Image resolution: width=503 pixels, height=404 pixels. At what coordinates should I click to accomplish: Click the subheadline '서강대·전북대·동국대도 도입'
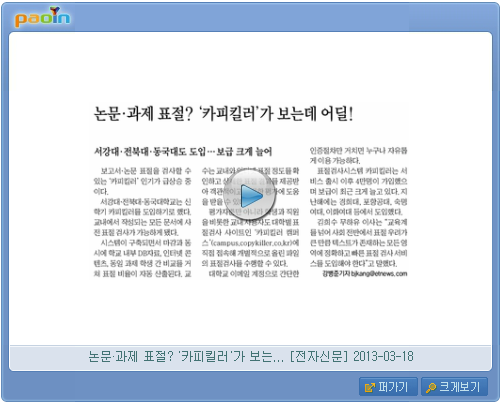(150, 152)
